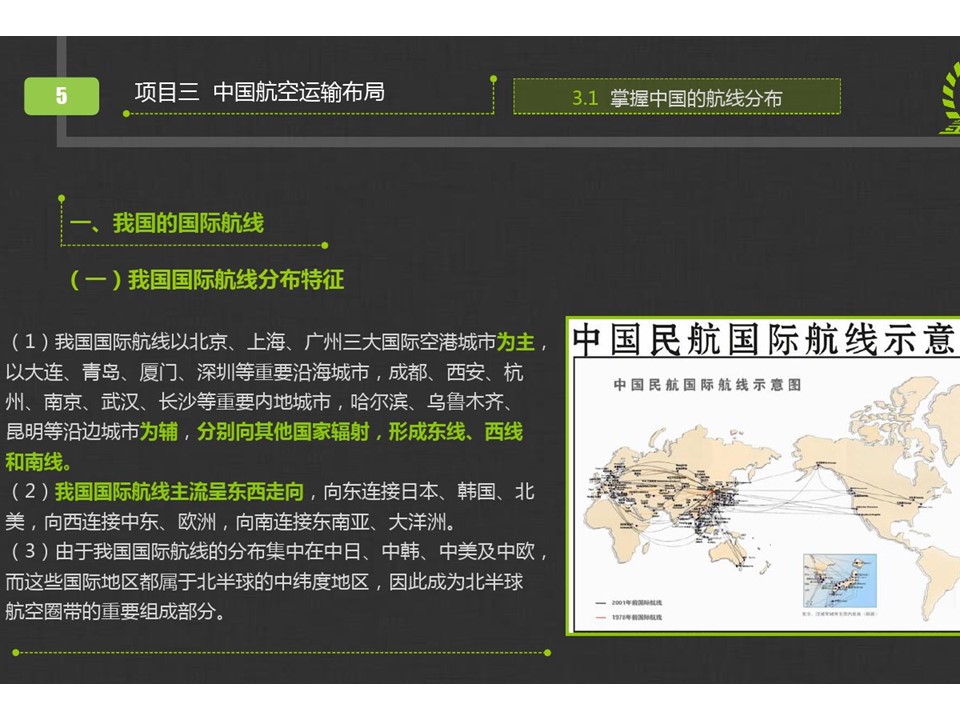Click the green text "分别向其他国家辐射"
960x720 pixels.
coord(283,432)
